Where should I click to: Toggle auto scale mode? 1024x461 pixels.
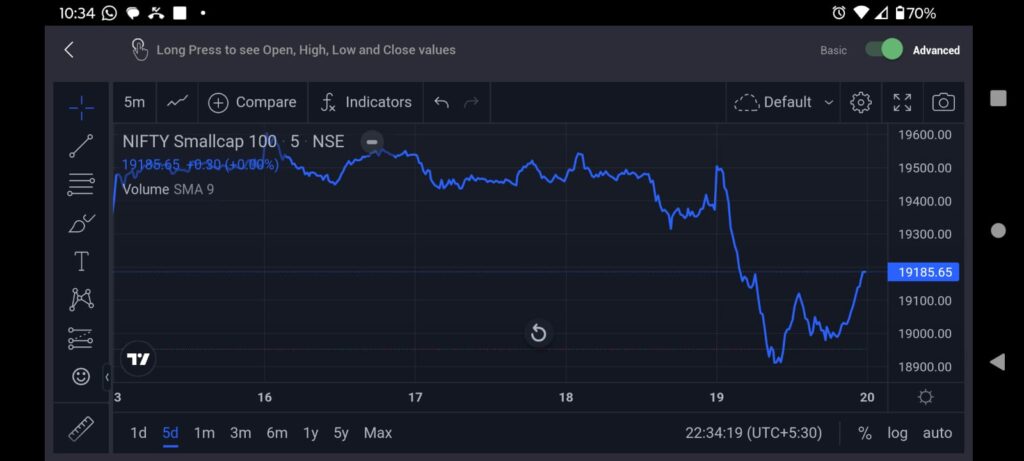coord(937,433)
